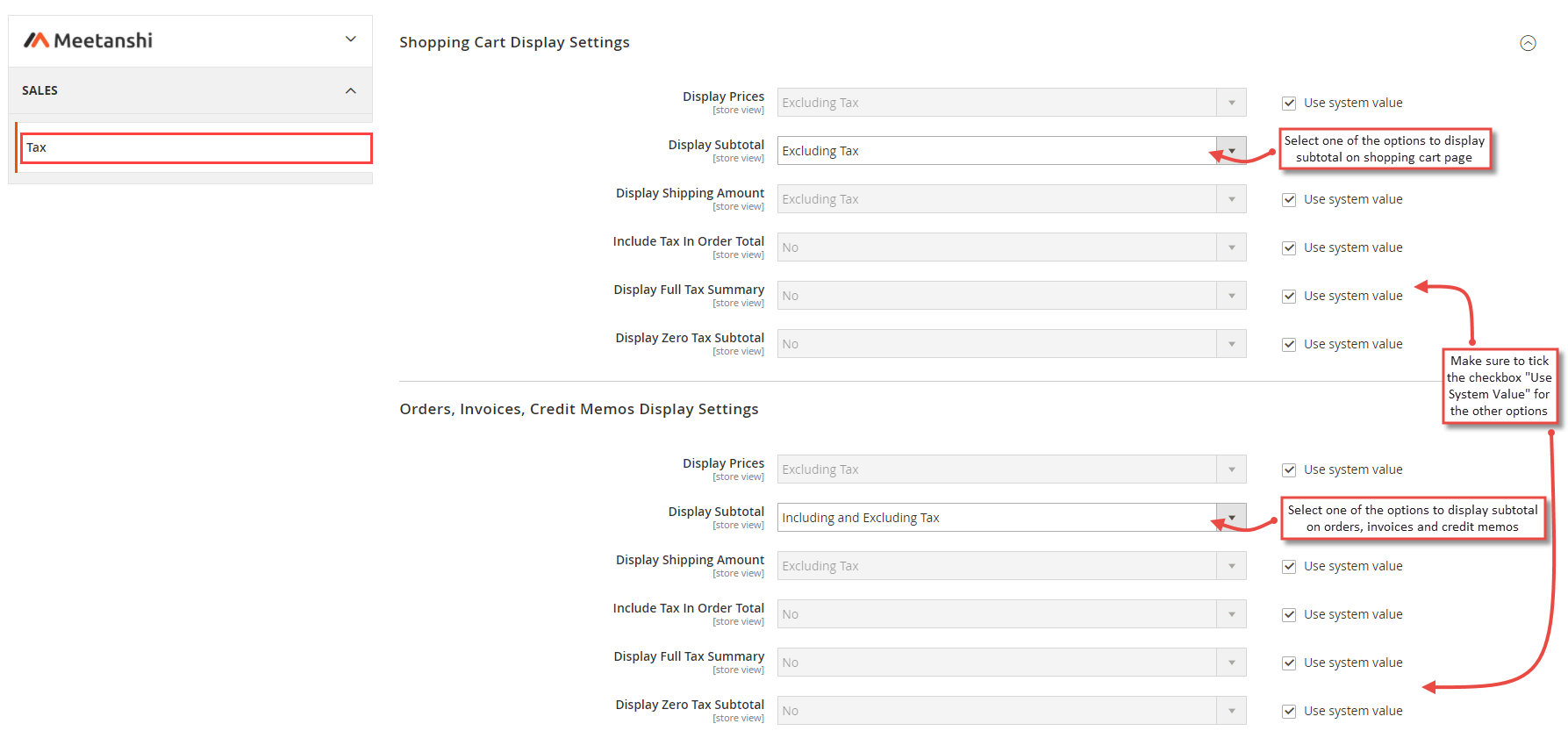Collapse the Meetanshi sidebar section chevron
This screenshot has width=1568, height=738.
[x=350, y=39]
